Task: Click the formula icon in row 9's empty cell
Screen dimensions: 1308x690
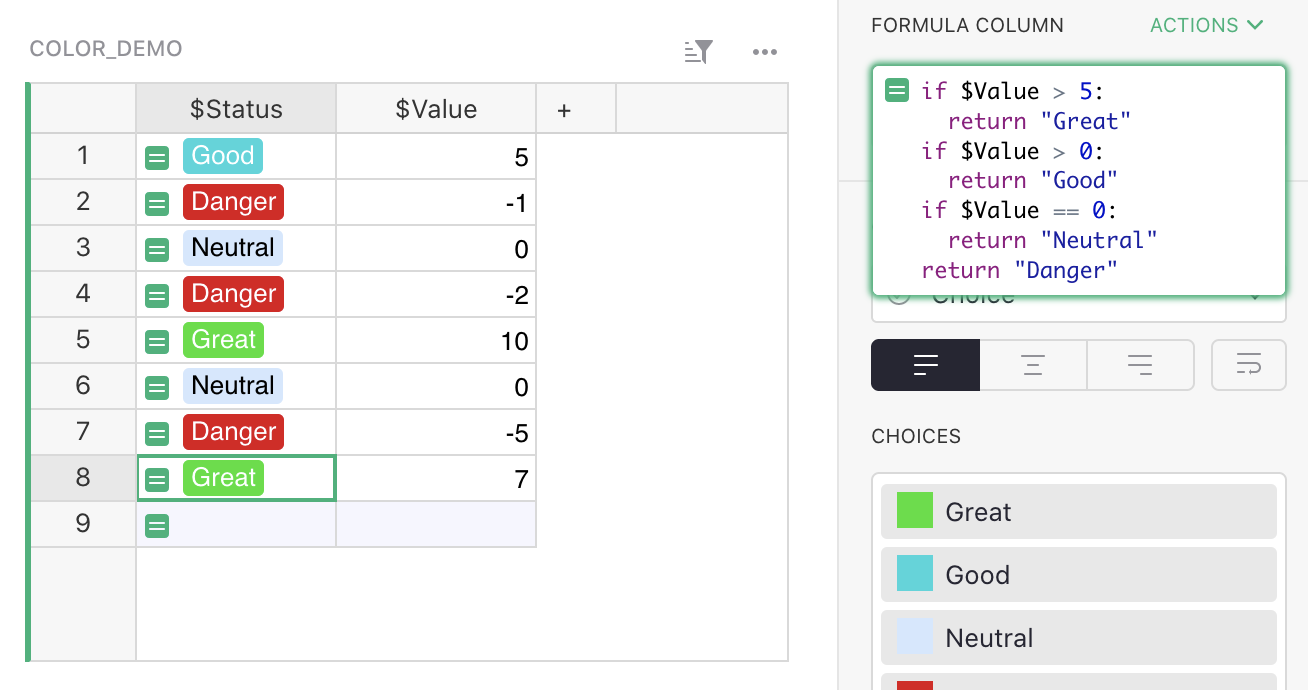Action: [x=157, y=523]
